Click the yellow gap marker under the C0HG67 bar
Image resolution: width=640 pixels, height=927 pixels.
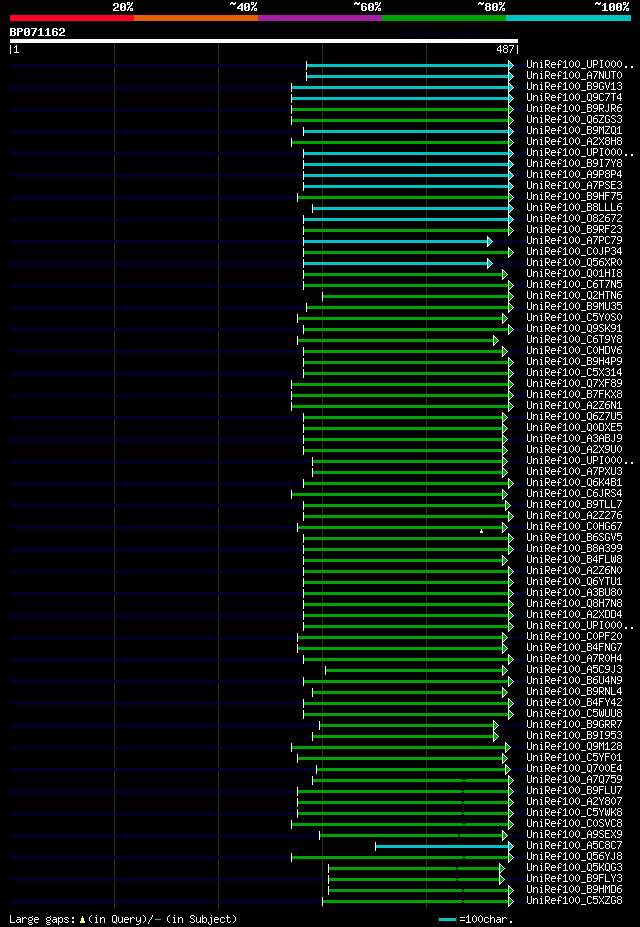[x=482, y=531]
